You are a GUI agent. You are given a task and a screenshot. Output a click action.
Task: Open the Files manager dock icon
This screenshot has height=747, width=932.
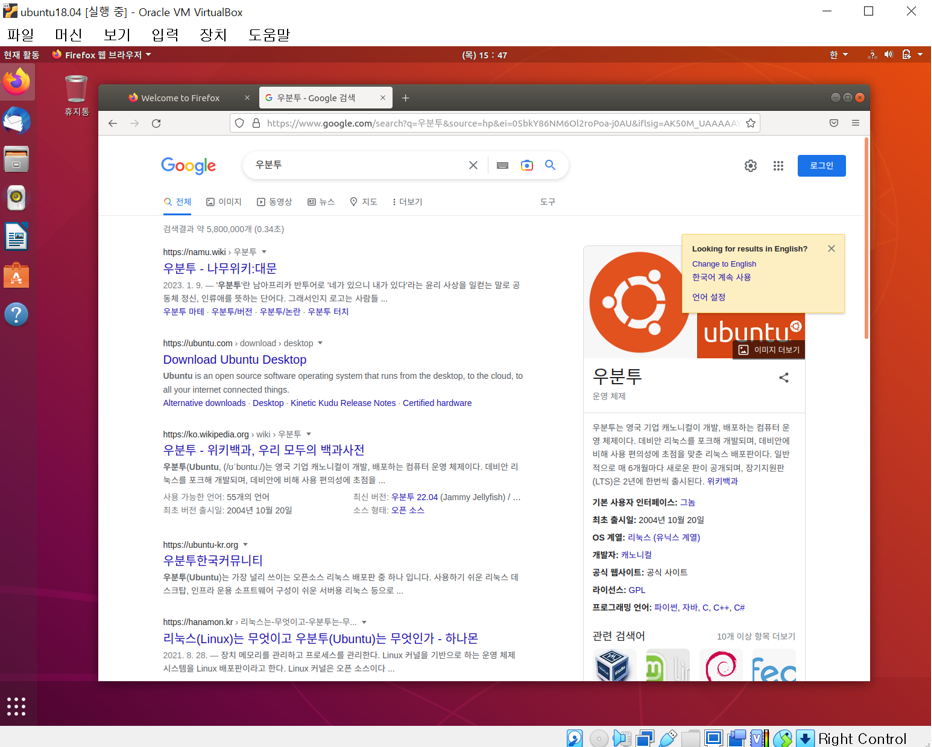coord(17,159)
